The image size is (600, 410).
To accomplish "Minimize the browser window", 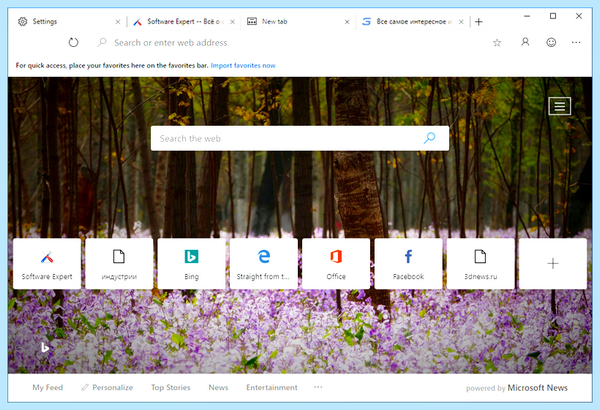I will click(527, 16).
